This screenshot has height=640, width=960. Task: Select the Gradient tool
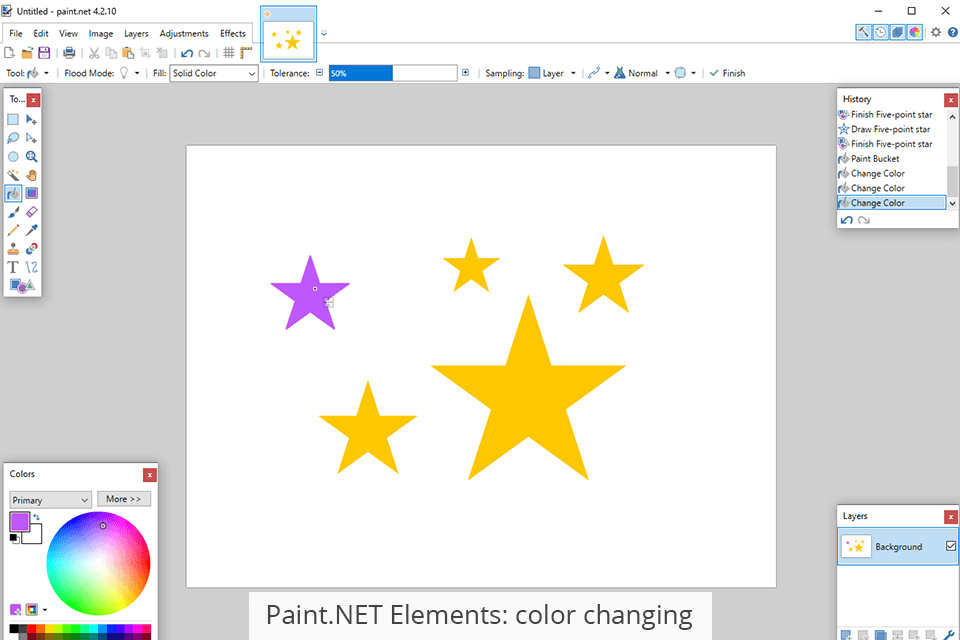pos(31,194)
